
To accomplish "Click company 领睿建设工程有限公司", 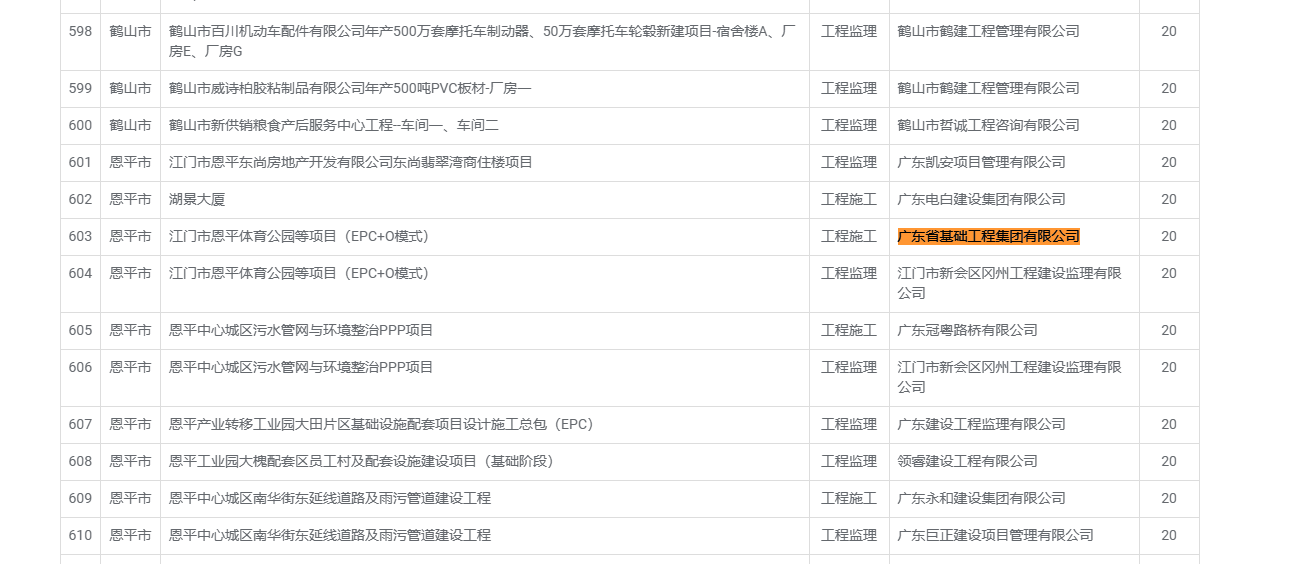I will [x=968, y=462].
